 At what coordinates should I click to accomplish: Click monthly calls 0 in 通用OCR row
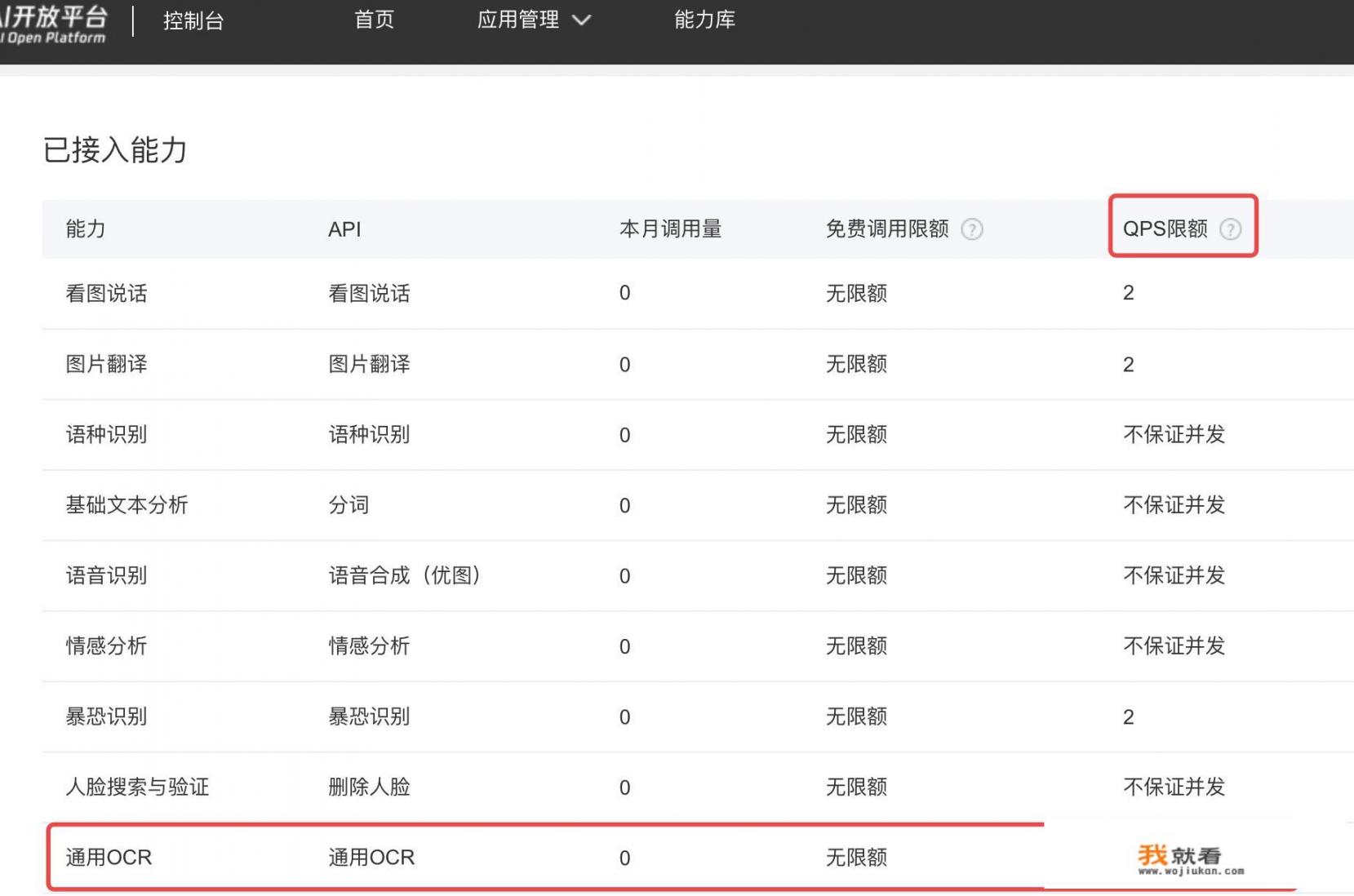pyautogui.click(x=625, y=858)
